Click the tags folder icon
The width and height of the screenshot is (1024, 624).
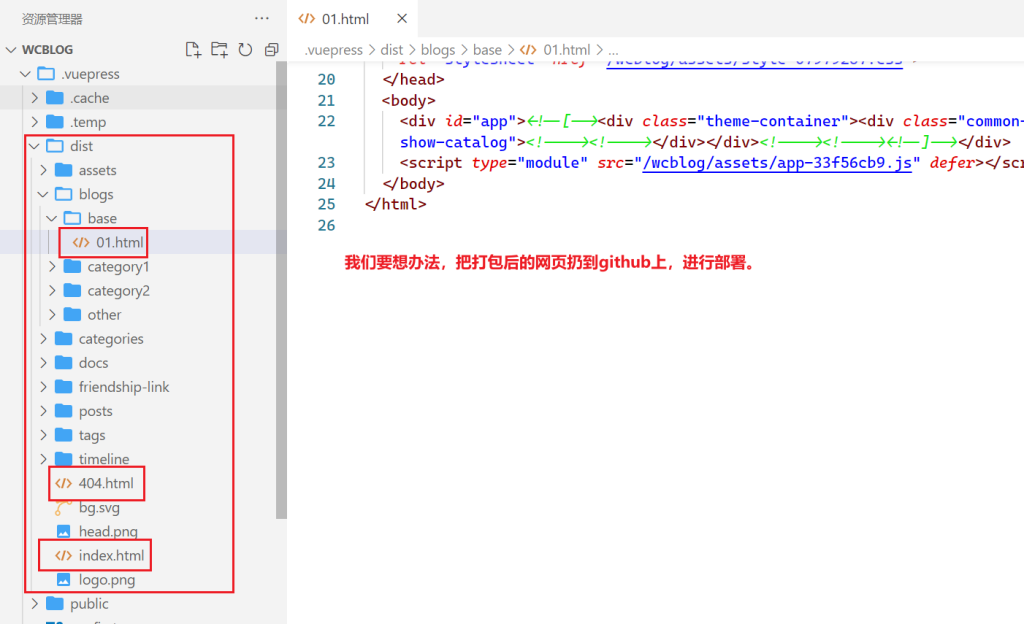63,435
